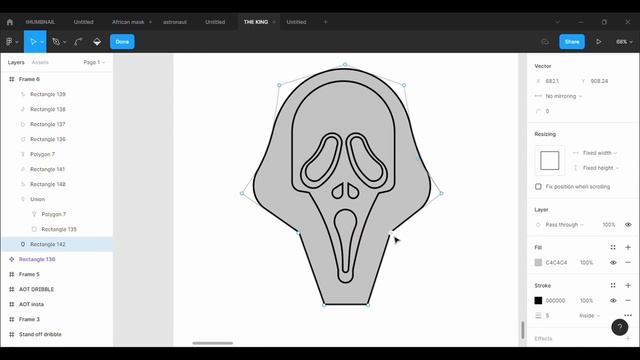Screen dimensions: 640x360
Task: Enable Fix position when scrolling checkbox
Action: [538, 187]
